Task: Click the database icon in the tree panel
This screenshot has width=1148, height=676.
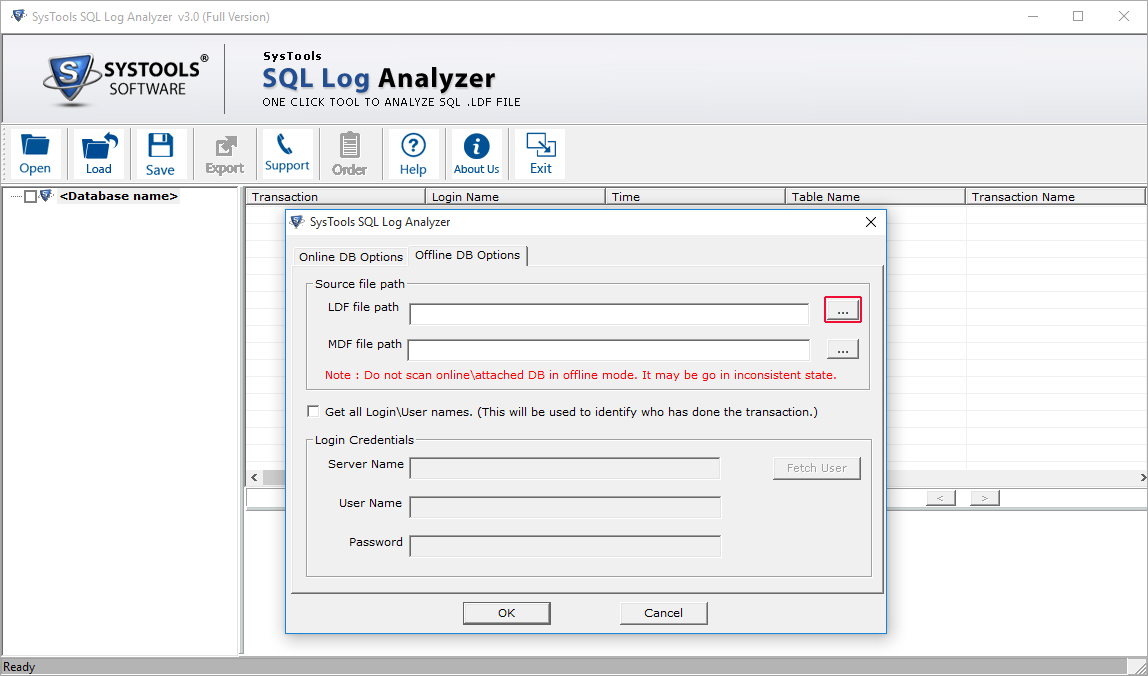Action: pos(47,196)
